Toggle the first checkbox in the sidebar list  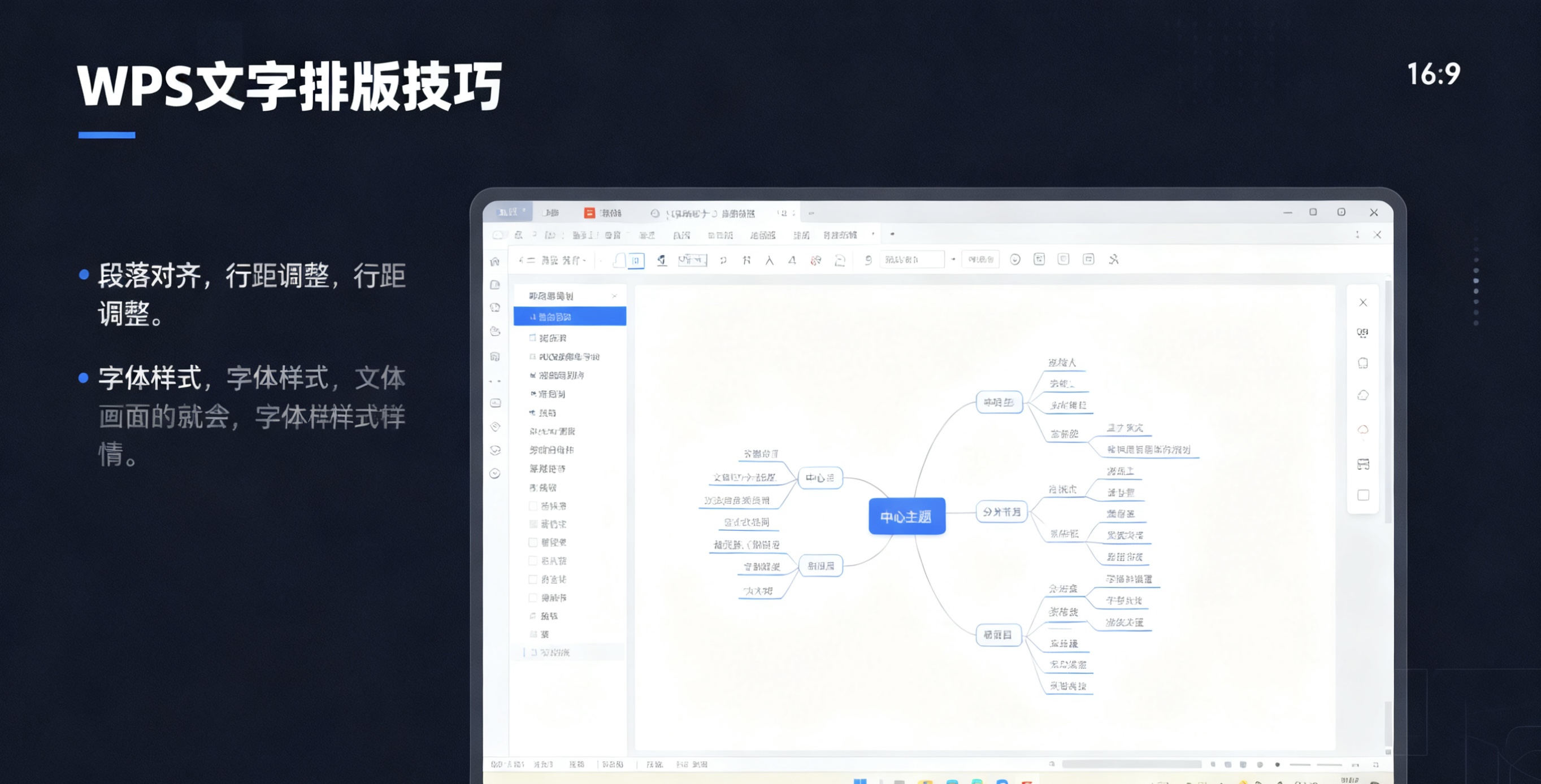532,506
